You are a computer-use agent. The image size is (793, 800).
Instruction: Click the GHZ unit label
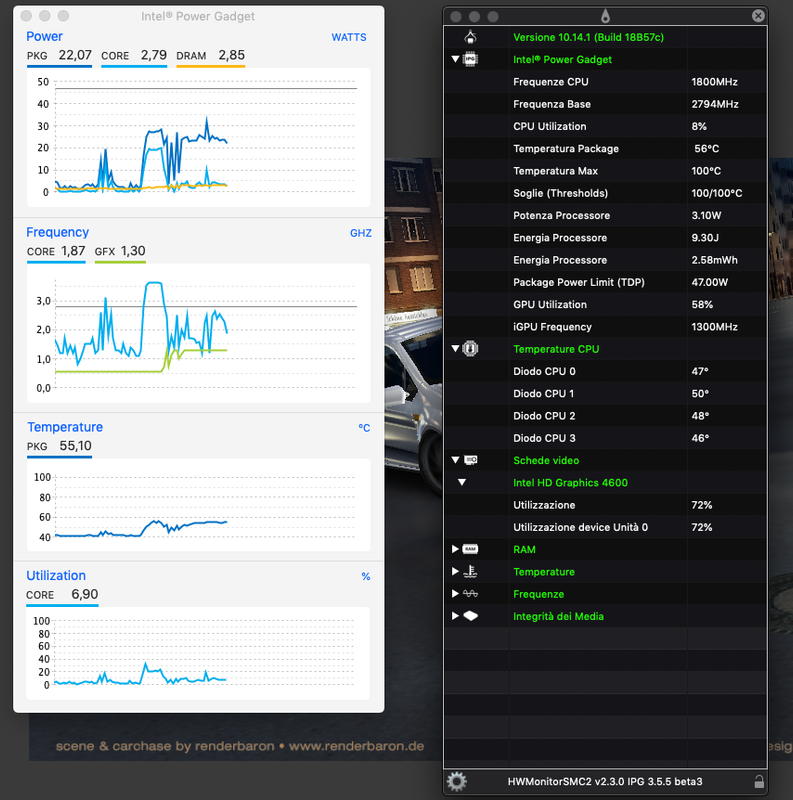pyautogui.click(x=361, y=233)
